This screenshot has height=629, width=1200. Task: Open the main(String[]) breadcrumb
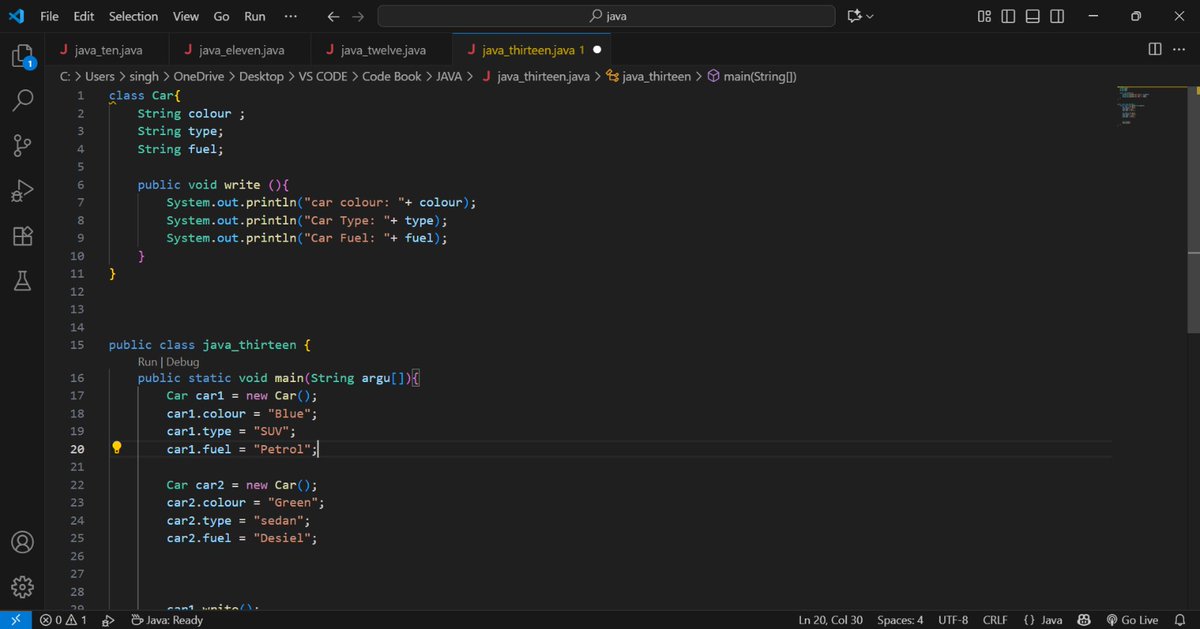click(x=751, y=76)
